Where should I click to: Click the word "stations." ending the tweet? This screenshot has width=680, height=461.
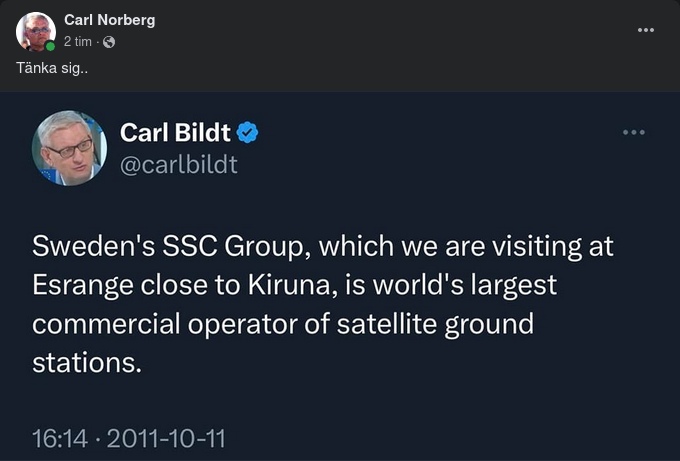(x=87, y=363)
